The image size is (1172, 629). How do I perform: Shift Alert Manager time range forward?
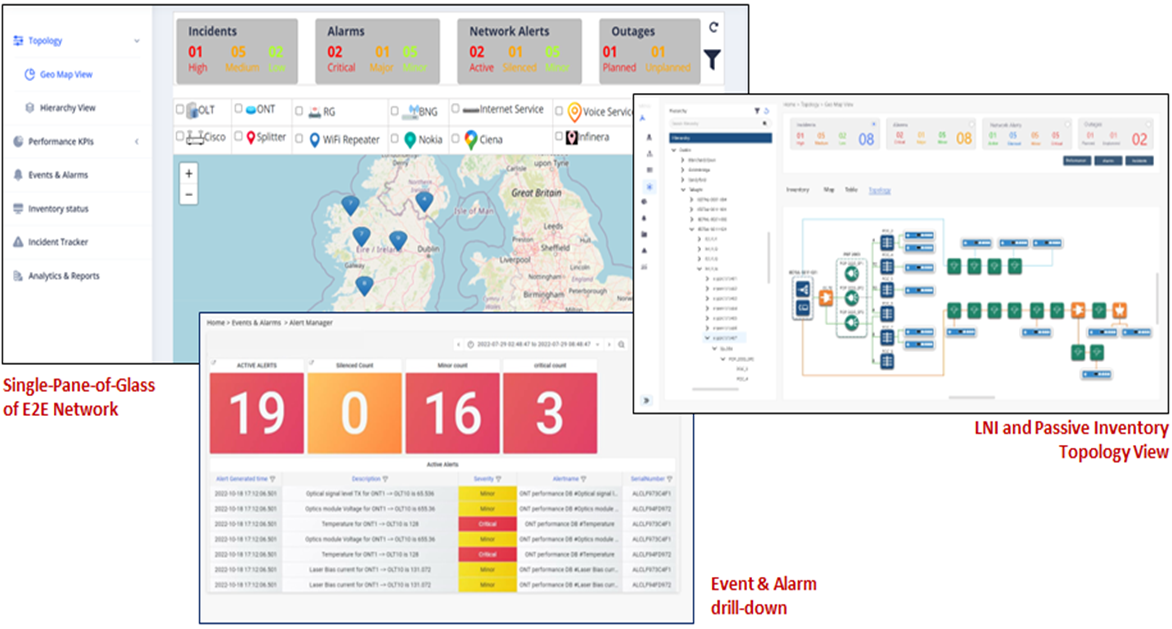click(609, 344)
